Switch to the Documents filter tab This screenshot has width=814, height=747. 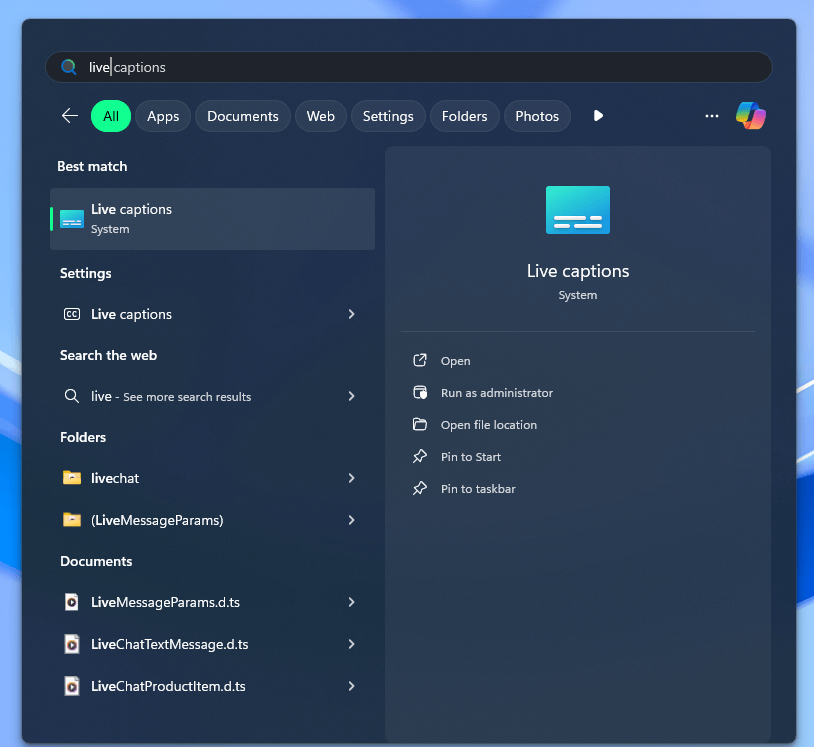(242, 116)
